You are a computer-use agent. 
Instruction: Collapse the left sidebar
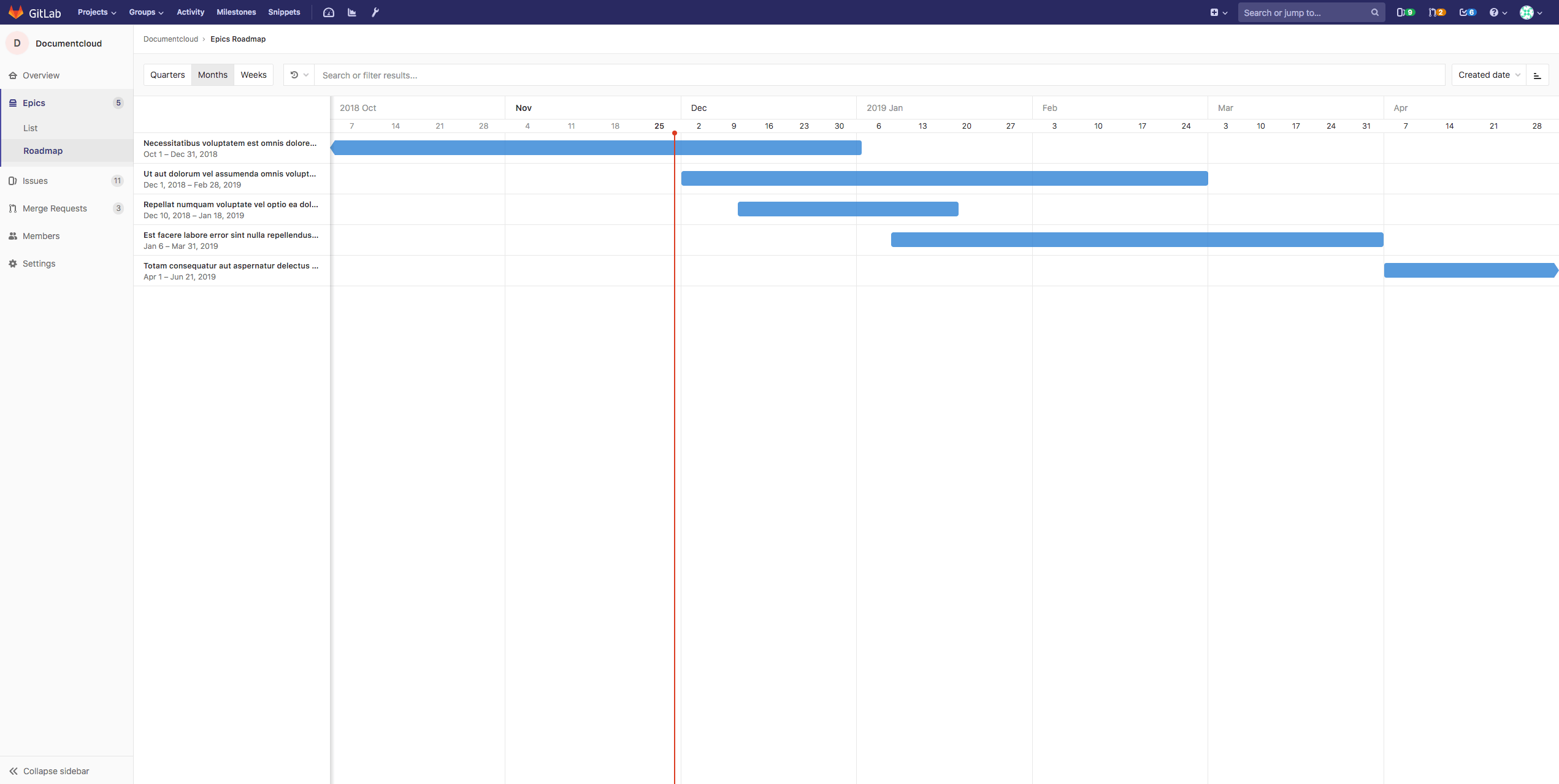click(x=56, y=771)
